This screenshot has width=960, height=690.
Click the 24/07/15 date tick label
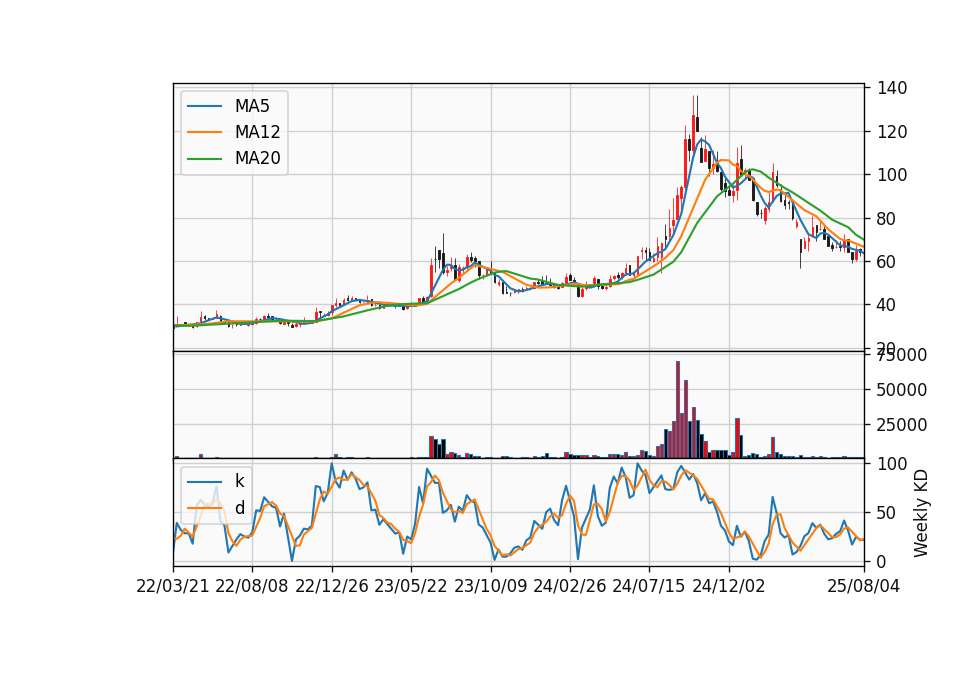point(649,586)
